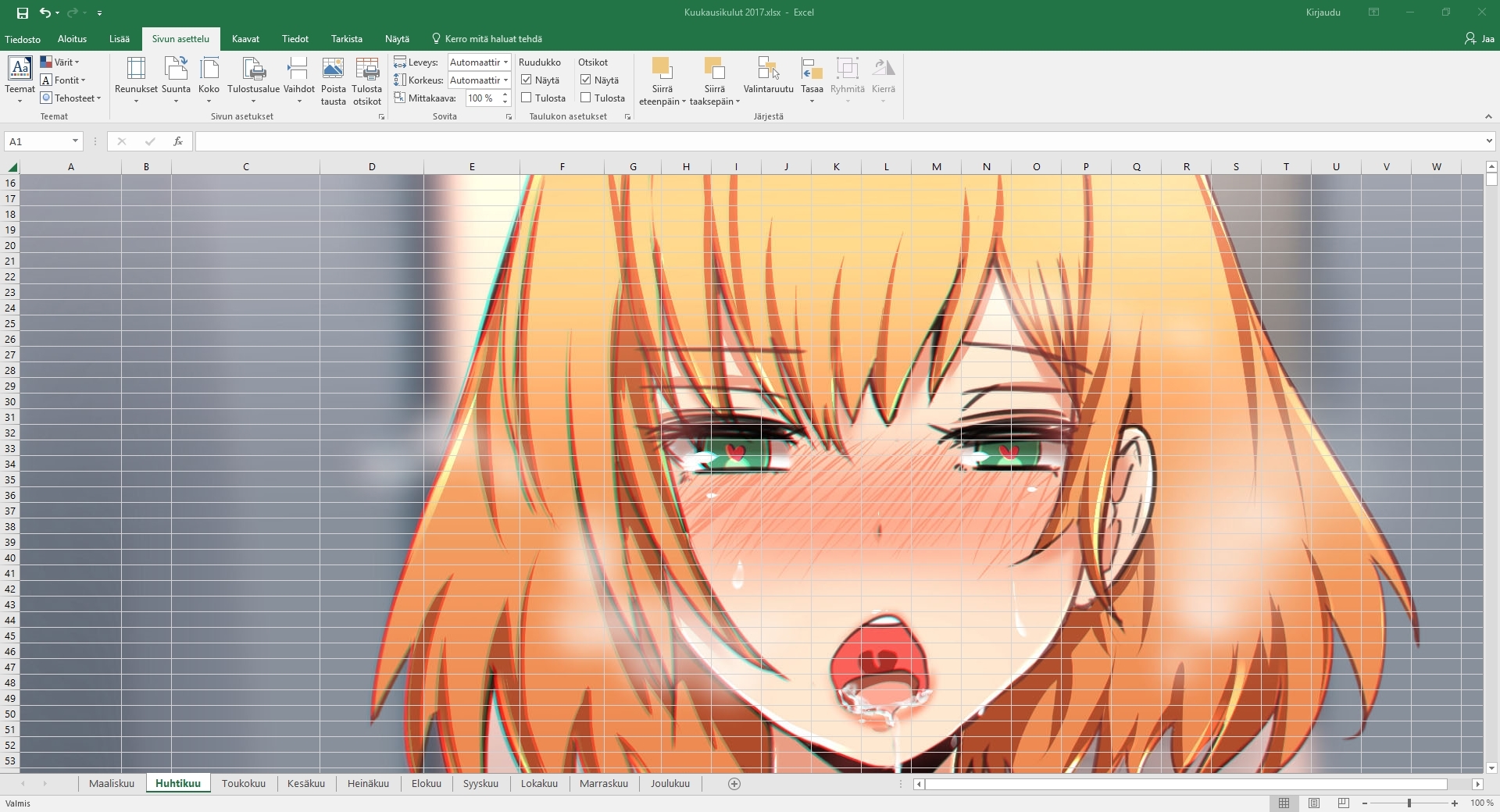Increase Mittakaava scale with up stepper
Screen dimensions: 1500x812
pos(505,94)
